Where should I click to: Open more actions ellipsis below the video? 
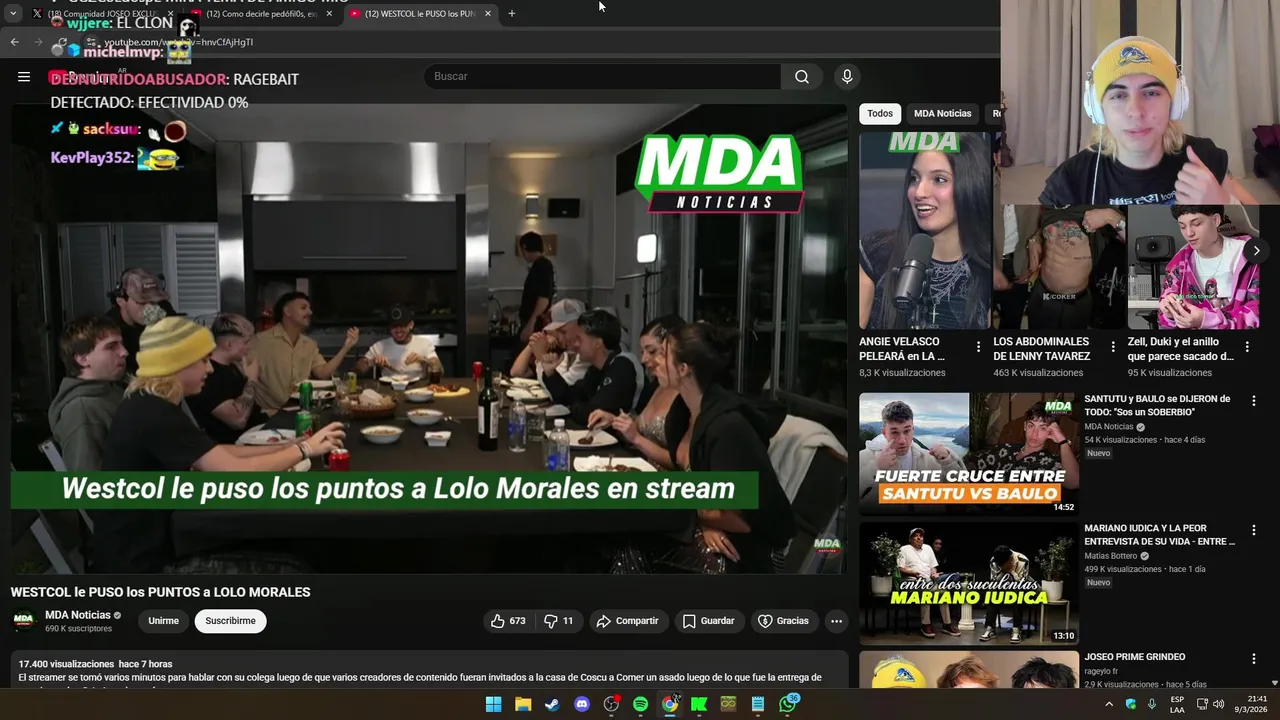[x=836, y=621]
